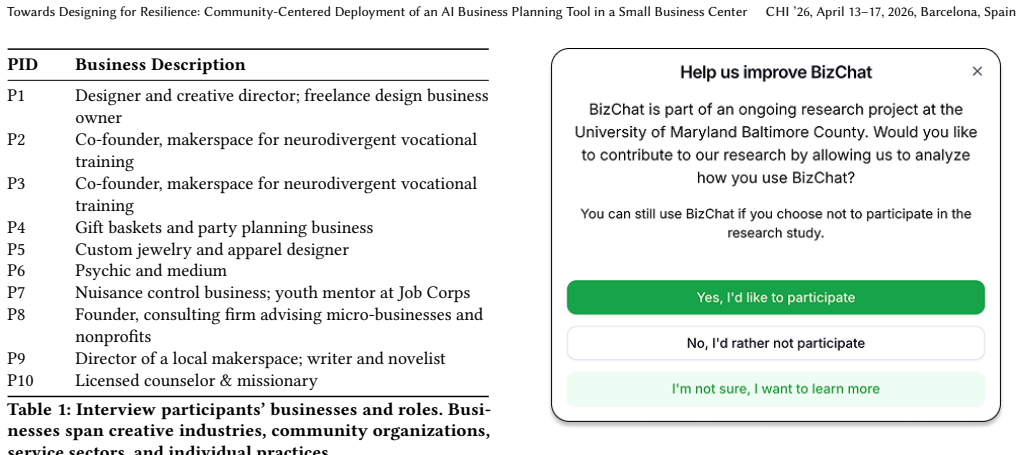Close the Help us improve BizChat dialog
1022x455 pixels.
(x=976, y=72)
